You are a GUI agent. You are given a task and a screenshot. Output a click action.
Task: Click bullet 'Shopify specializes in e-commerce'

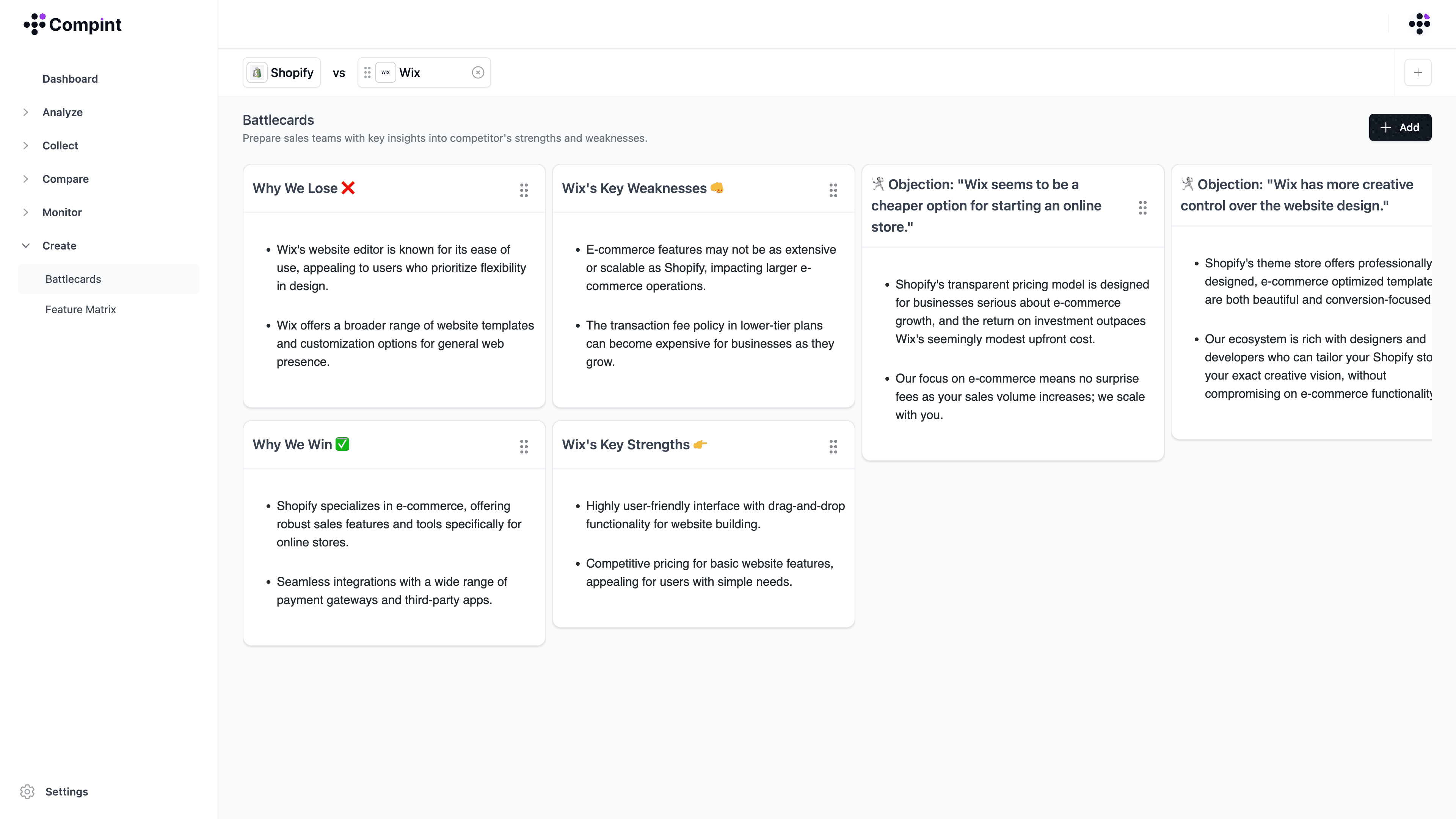399,524
